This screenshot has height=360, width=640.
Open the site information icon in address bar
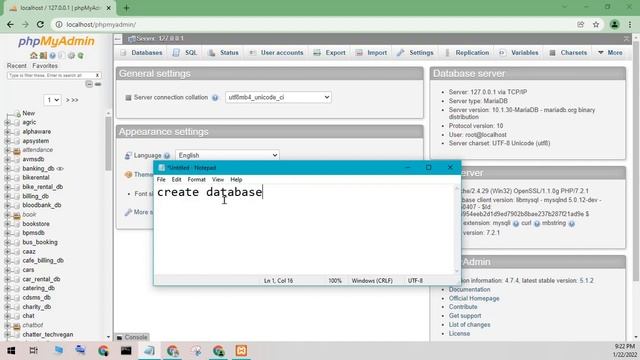59,24
